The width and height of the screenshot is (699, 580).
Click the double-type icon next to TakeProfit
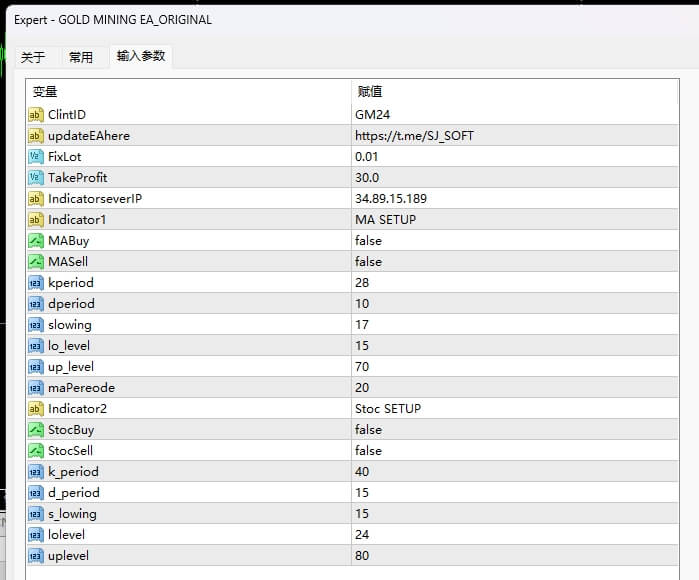(36, 177)
